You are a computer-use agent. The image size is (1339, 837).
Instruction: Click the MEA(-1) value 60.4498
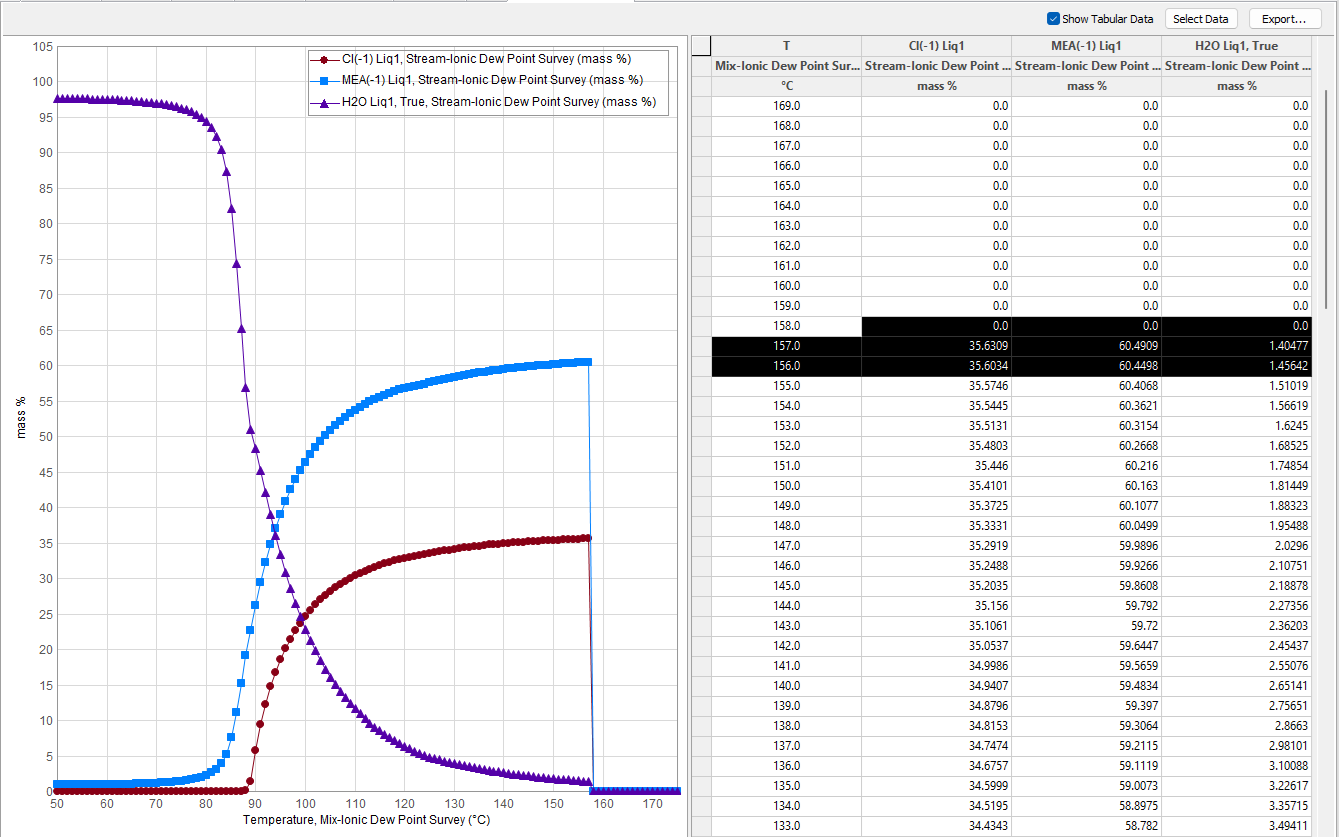click(1086, 366)
